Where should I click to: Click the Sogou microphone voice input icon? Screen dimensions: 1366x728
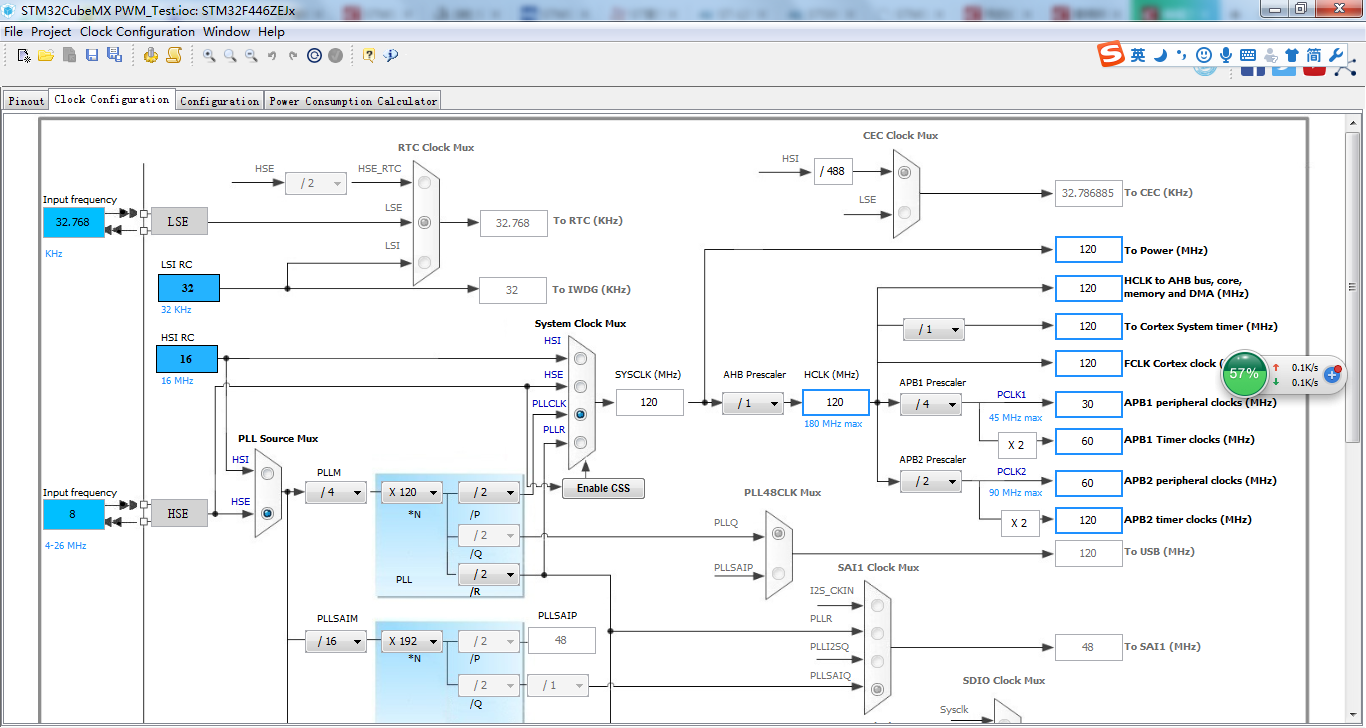1226,55
